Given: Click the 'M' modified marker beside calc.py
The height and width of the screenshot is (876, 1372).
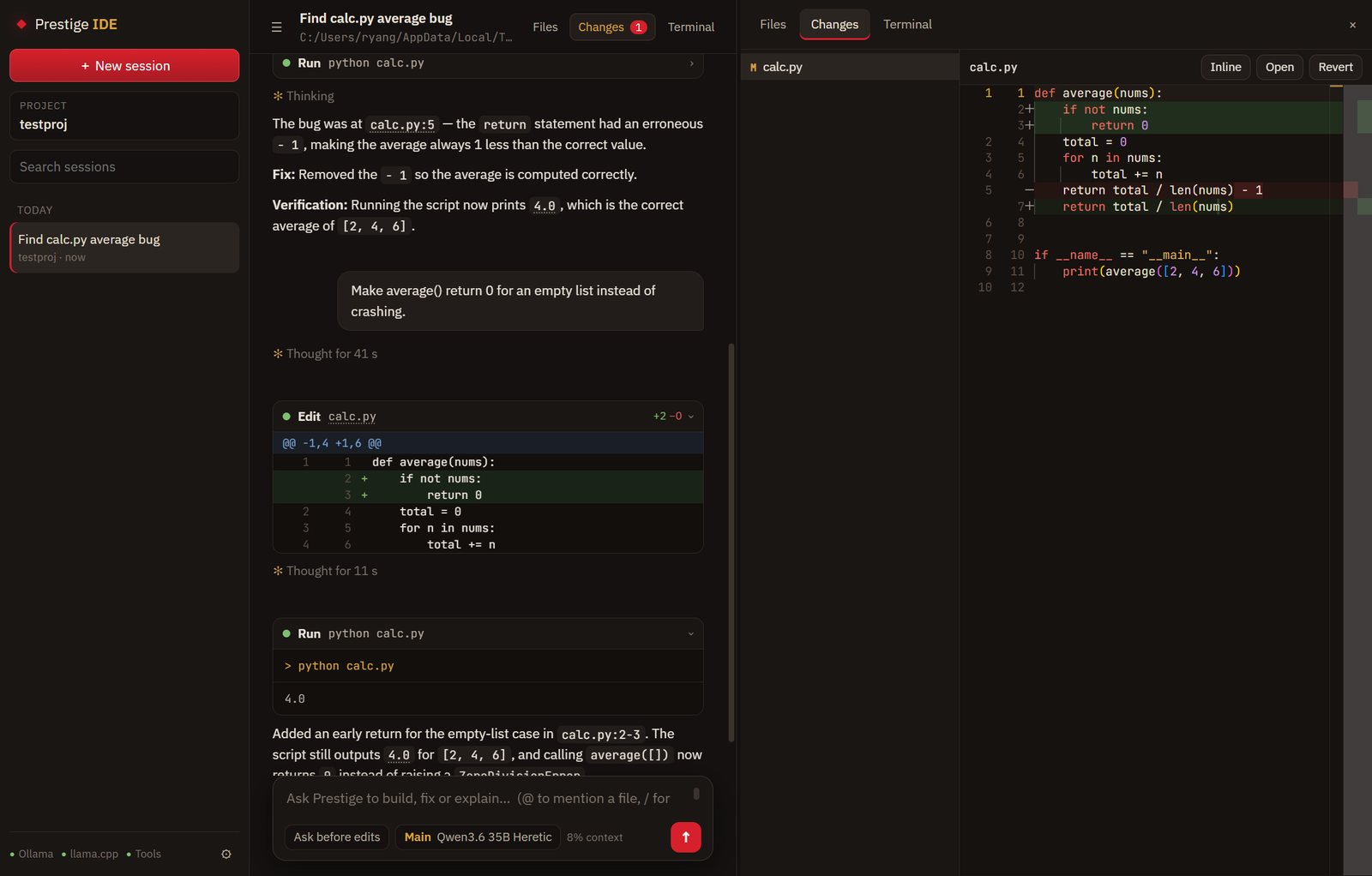Looking at the screenshot, I should pos(753,67).
